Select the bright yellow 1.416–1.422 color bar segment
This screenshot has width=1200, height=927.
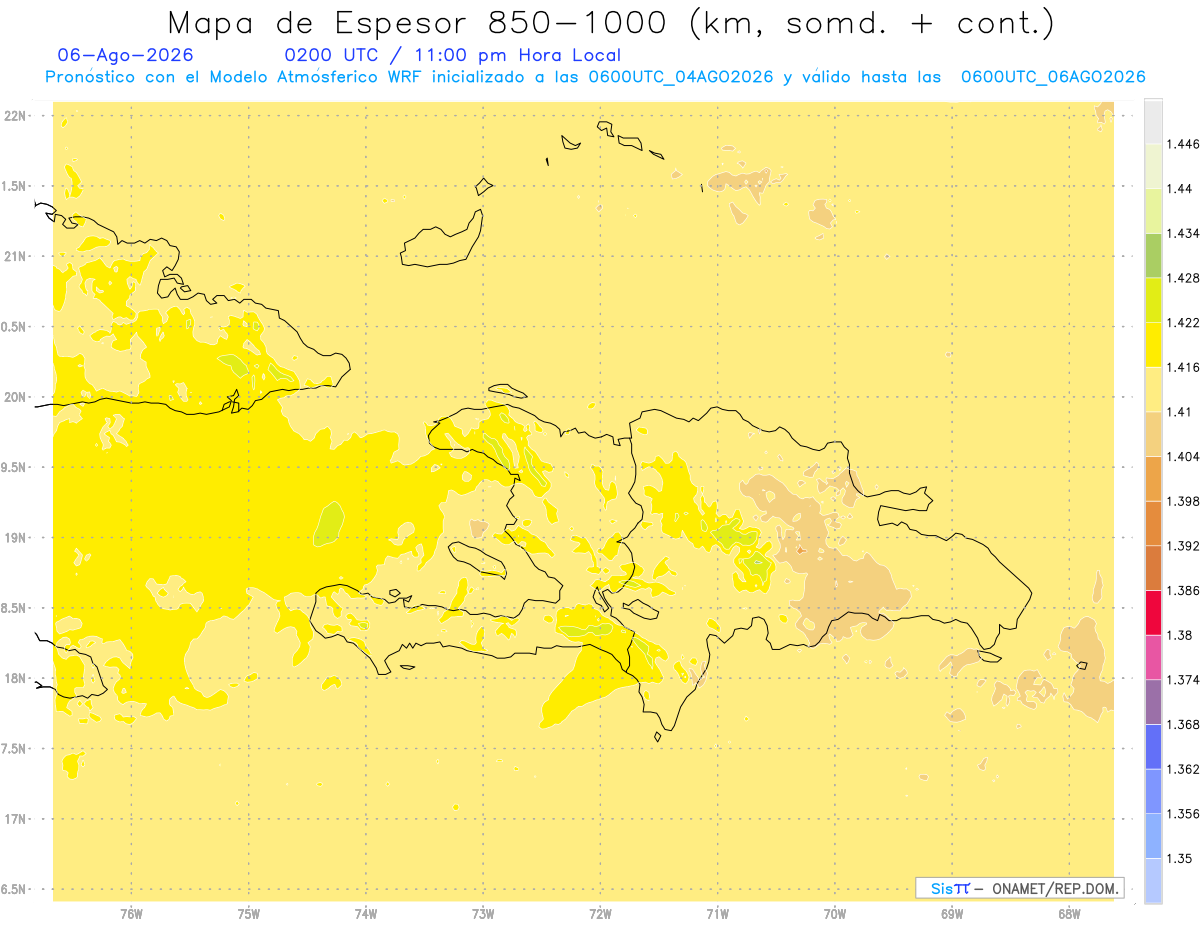coord(1153,344)
